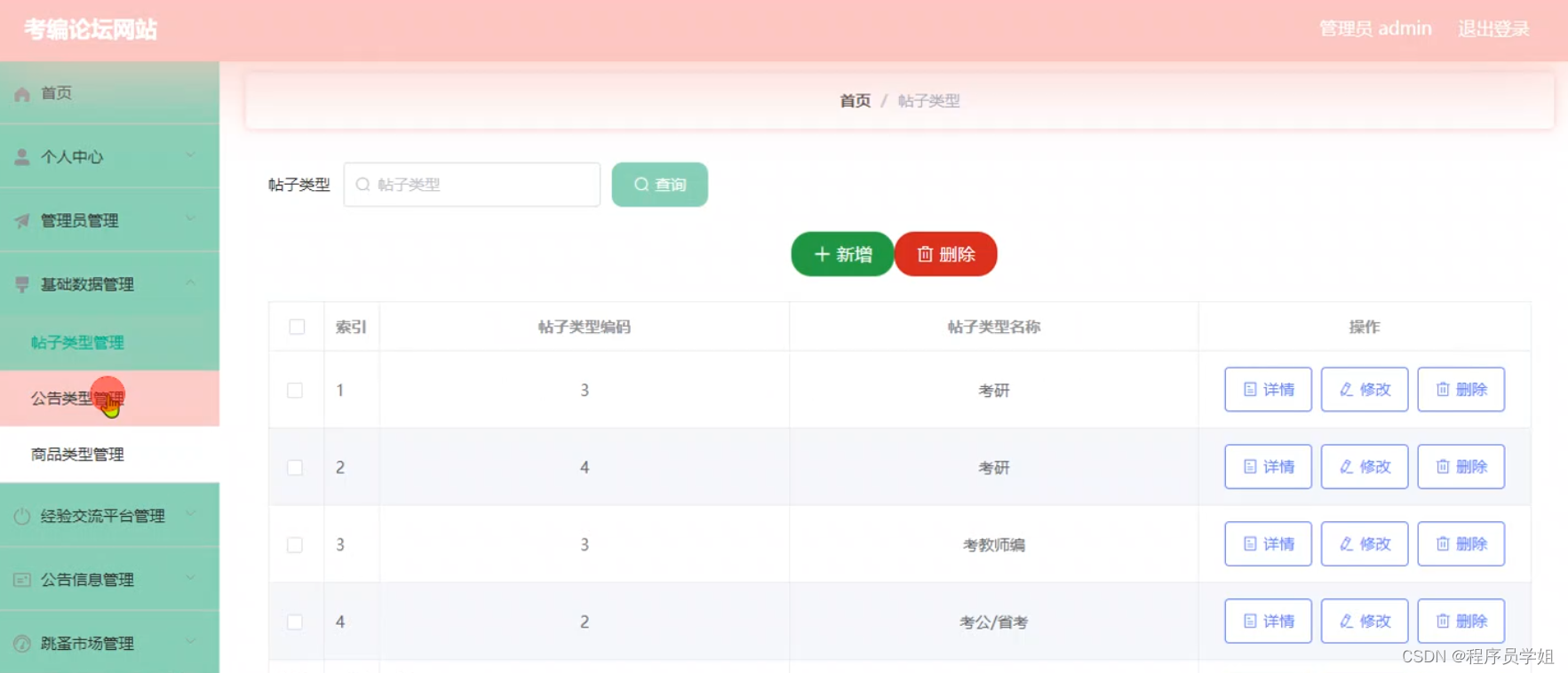Click the 帖子类型名称 column header

click(994, 327)
